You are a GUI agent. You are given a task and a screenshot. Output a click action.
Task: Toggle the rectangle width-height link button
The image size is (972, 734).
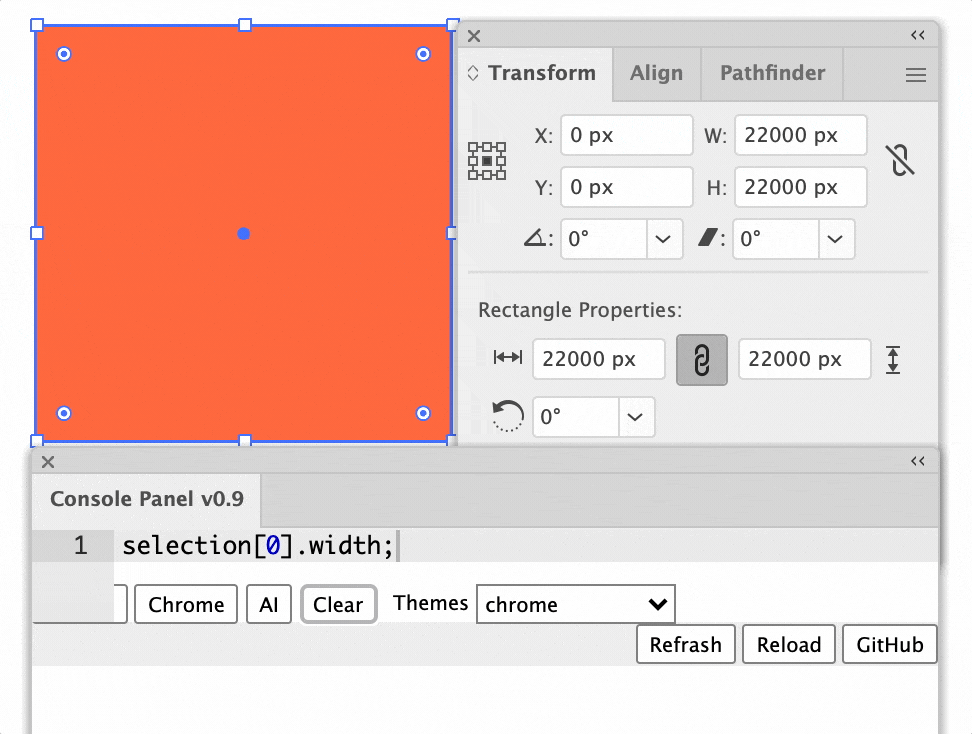point(702,360)
